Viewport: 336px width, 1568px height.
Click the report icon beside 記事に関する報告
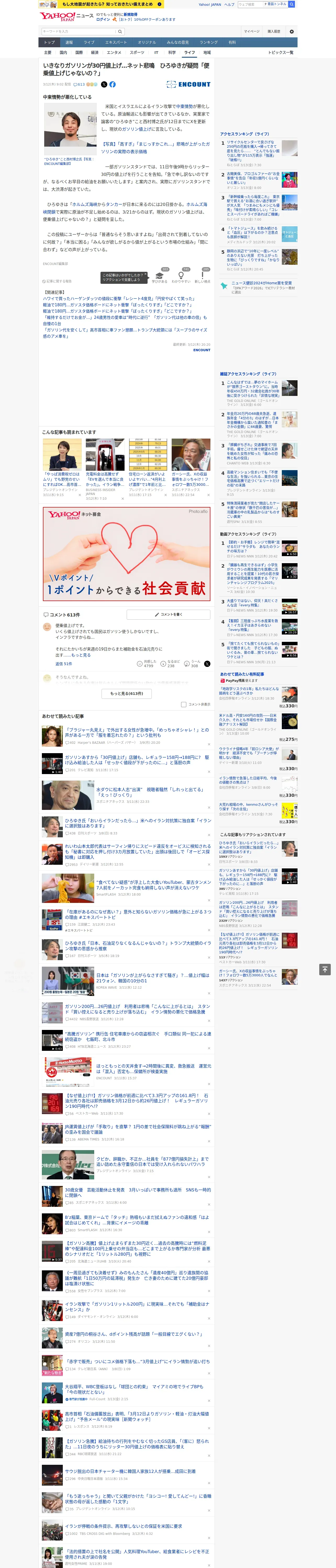44,281
